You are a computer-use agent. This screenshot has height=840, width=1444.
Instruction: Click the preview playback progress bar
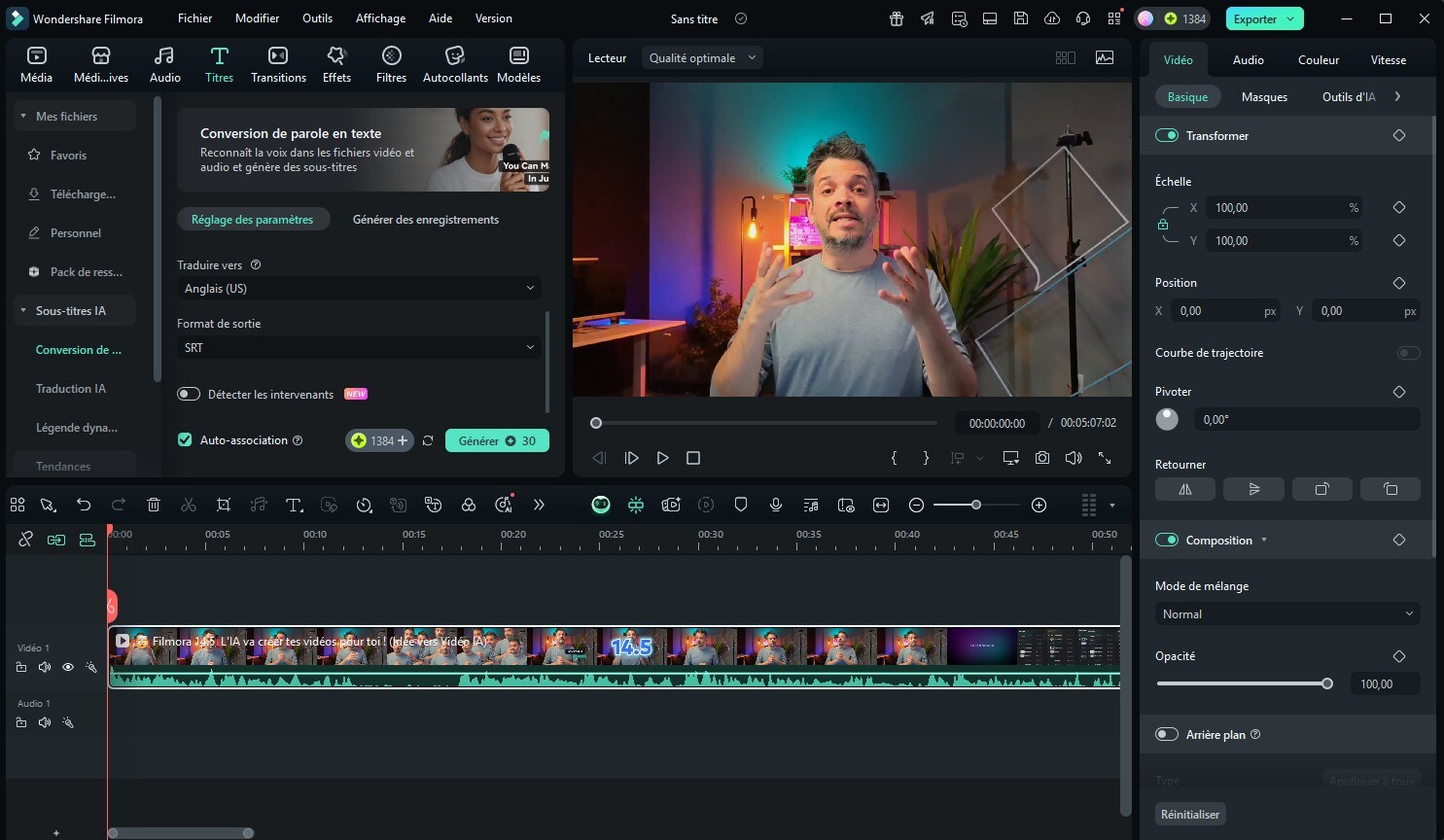(x=764, y=423)
